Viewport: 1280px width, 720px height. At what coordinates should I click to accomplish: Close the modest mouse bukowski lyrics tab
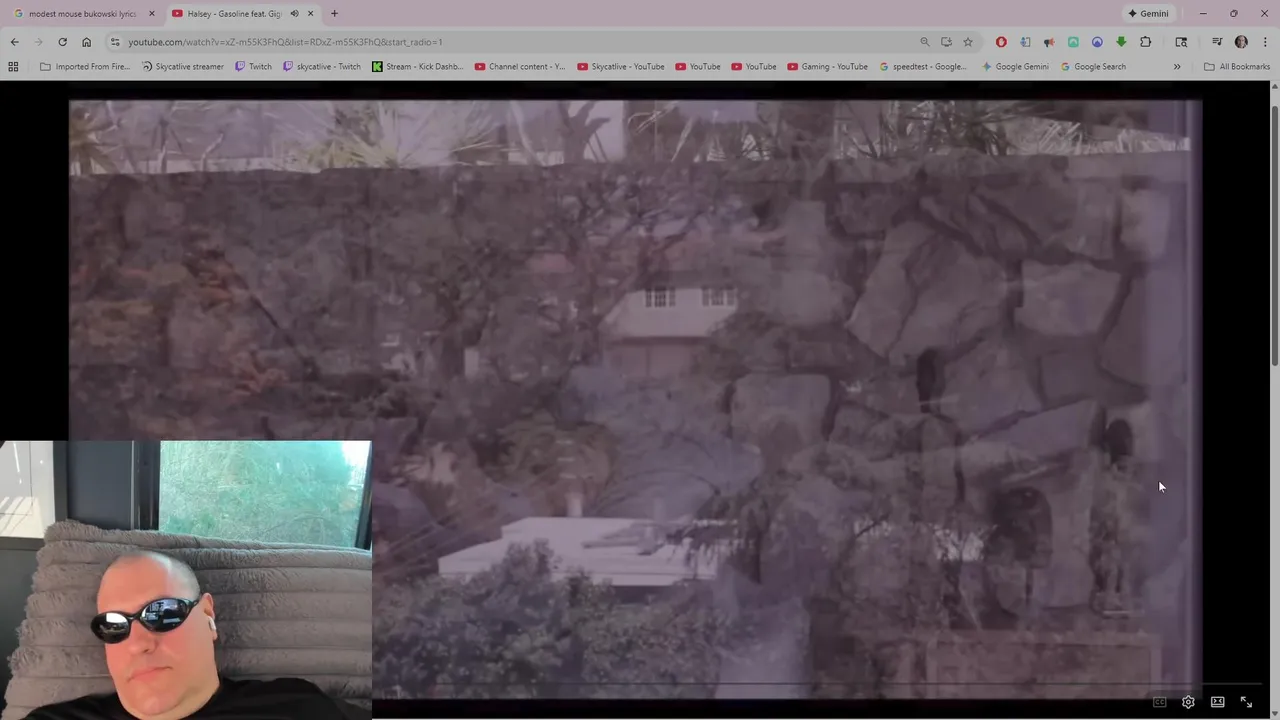pos(152,14)
